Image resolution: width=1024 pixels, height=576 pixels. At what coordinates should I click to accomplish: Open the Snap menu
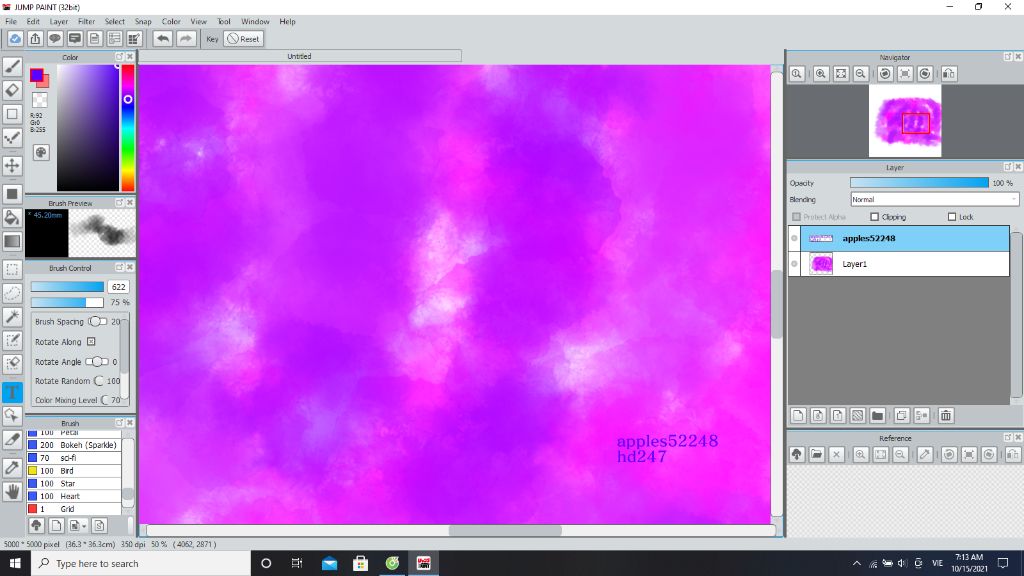143,22
